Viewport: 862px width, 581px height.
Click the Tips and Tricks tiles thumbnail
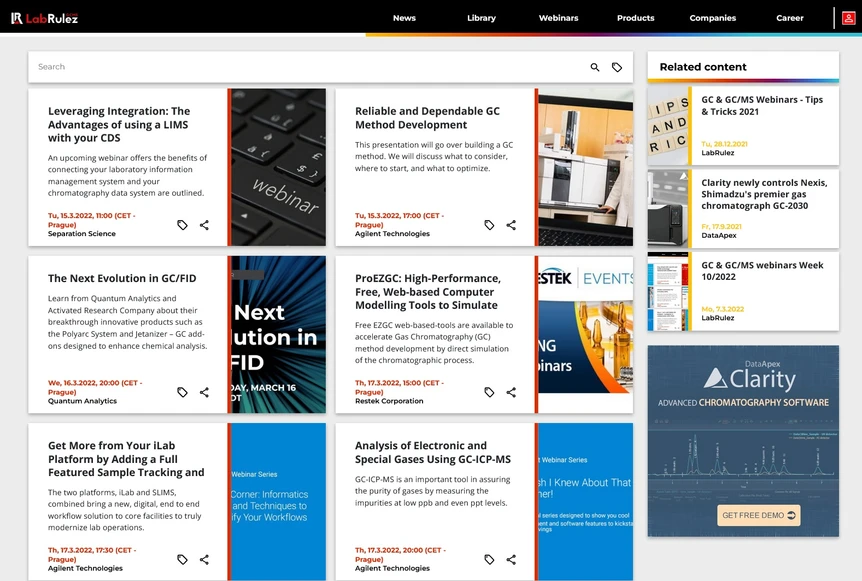[668, 125]
